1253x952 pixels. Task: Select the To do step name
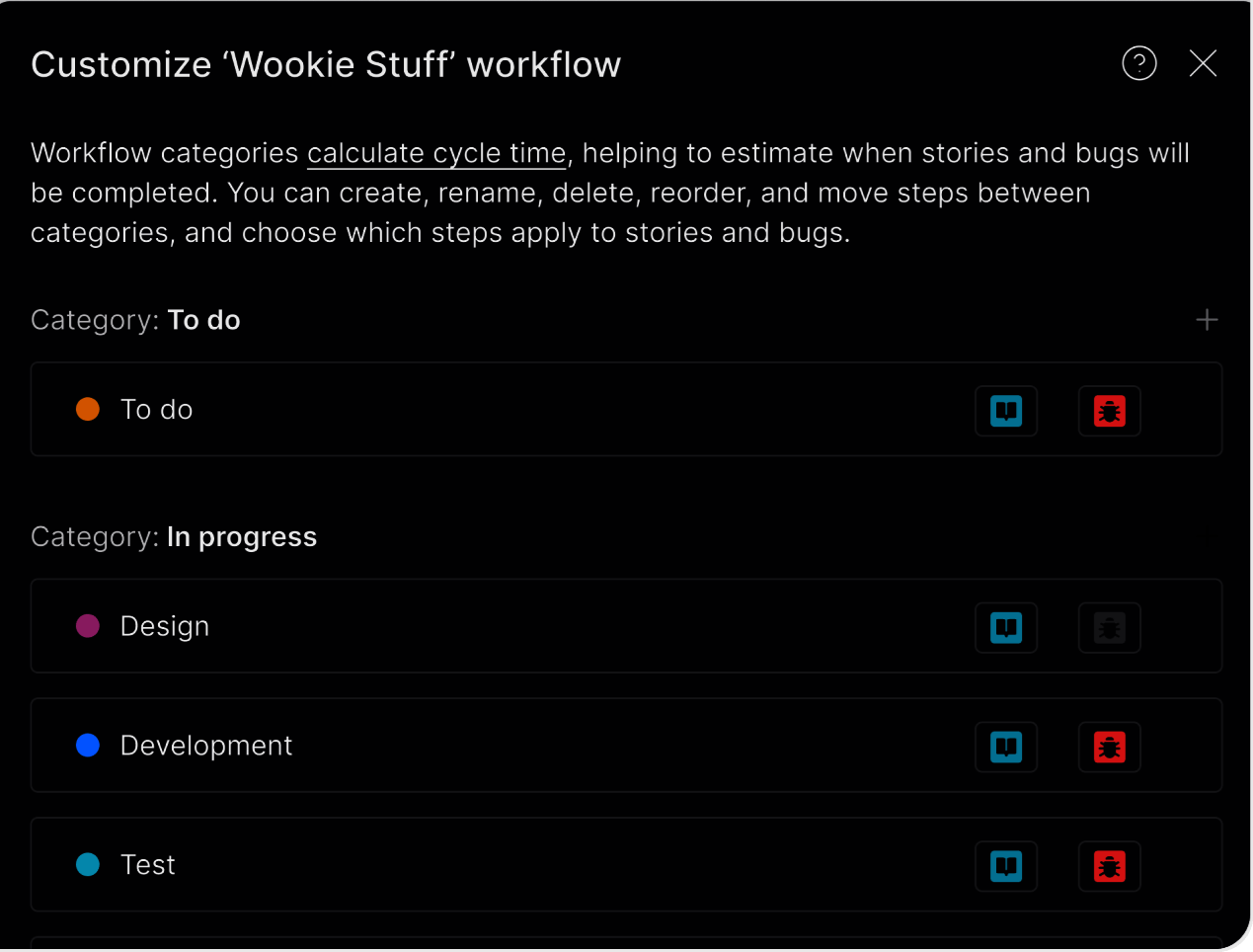[157, 410]
